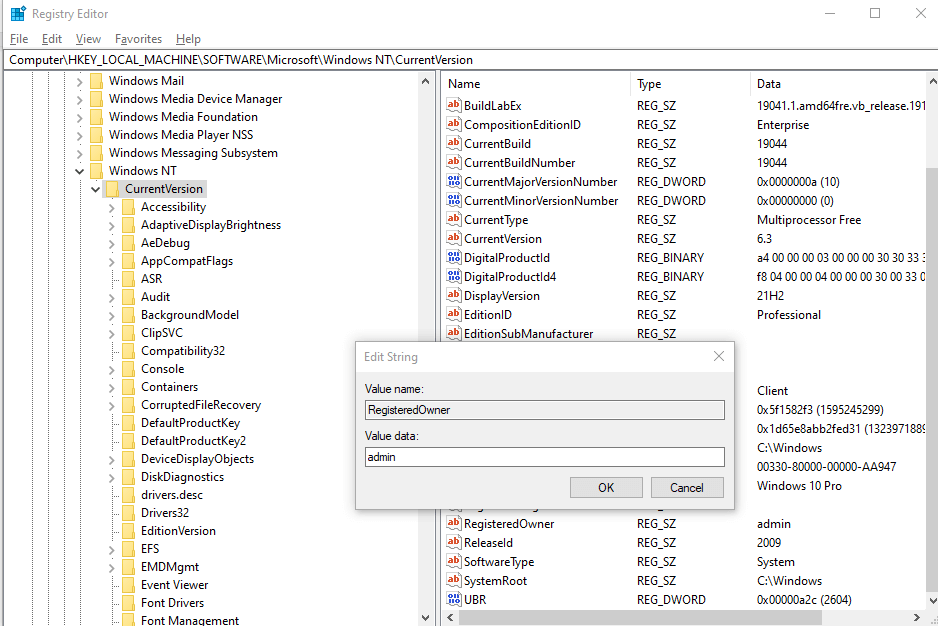Select the BuildLabEx string value icon
This screenshot has width=938, height=626.
pyautogui.click(x=454, y=105)
